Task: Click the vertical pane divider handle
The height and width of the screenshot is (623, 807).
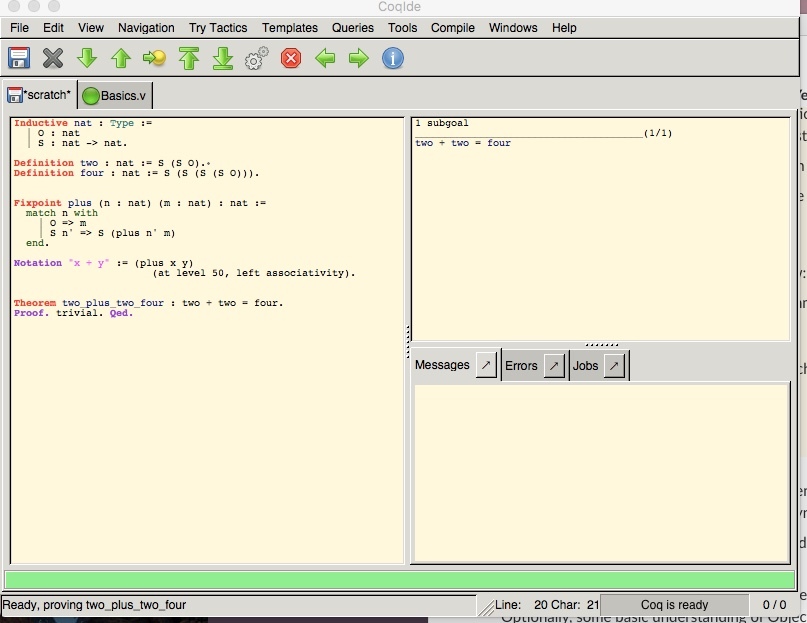Action: coord(408,341)
